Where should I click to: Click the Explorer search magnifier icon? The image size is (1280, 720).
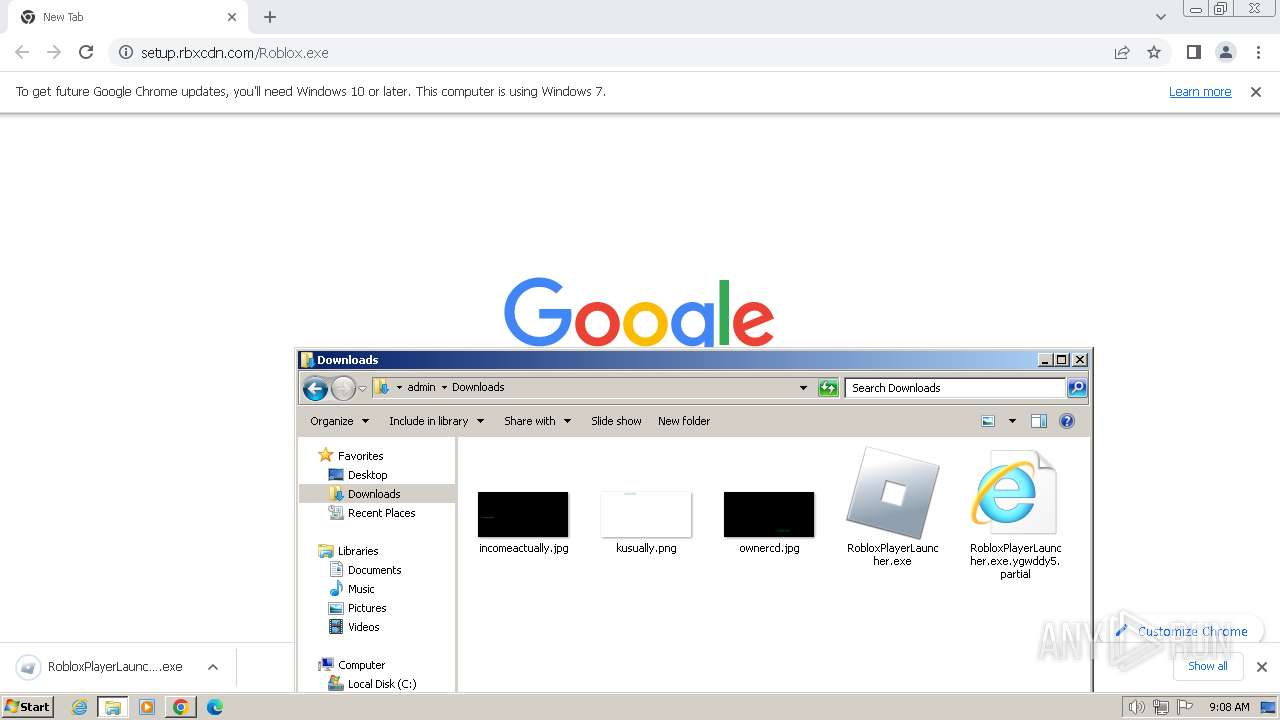pyautogui.click(x=1077, y=388)
